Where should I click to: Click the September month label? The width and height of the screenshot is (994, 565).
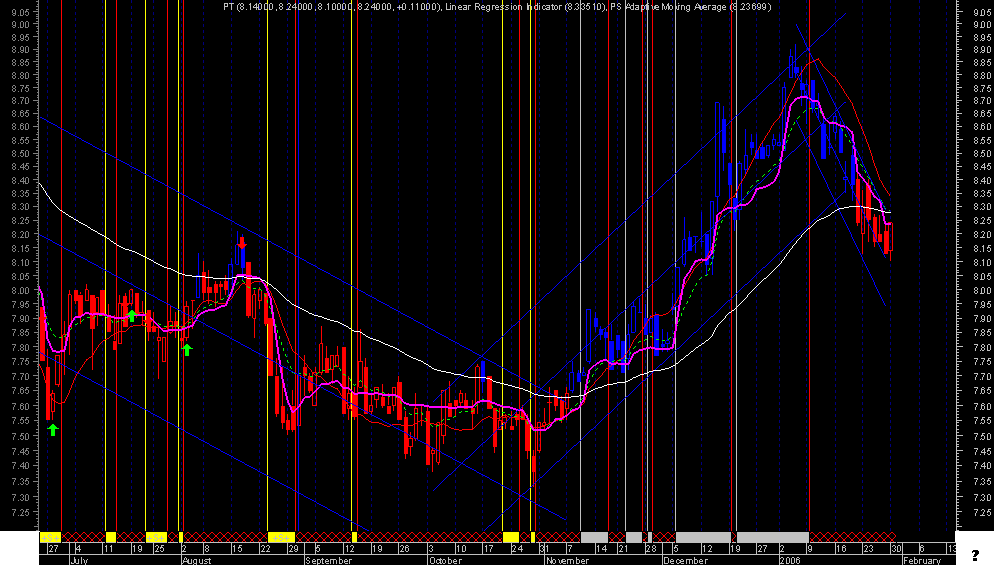pos(328,561)
